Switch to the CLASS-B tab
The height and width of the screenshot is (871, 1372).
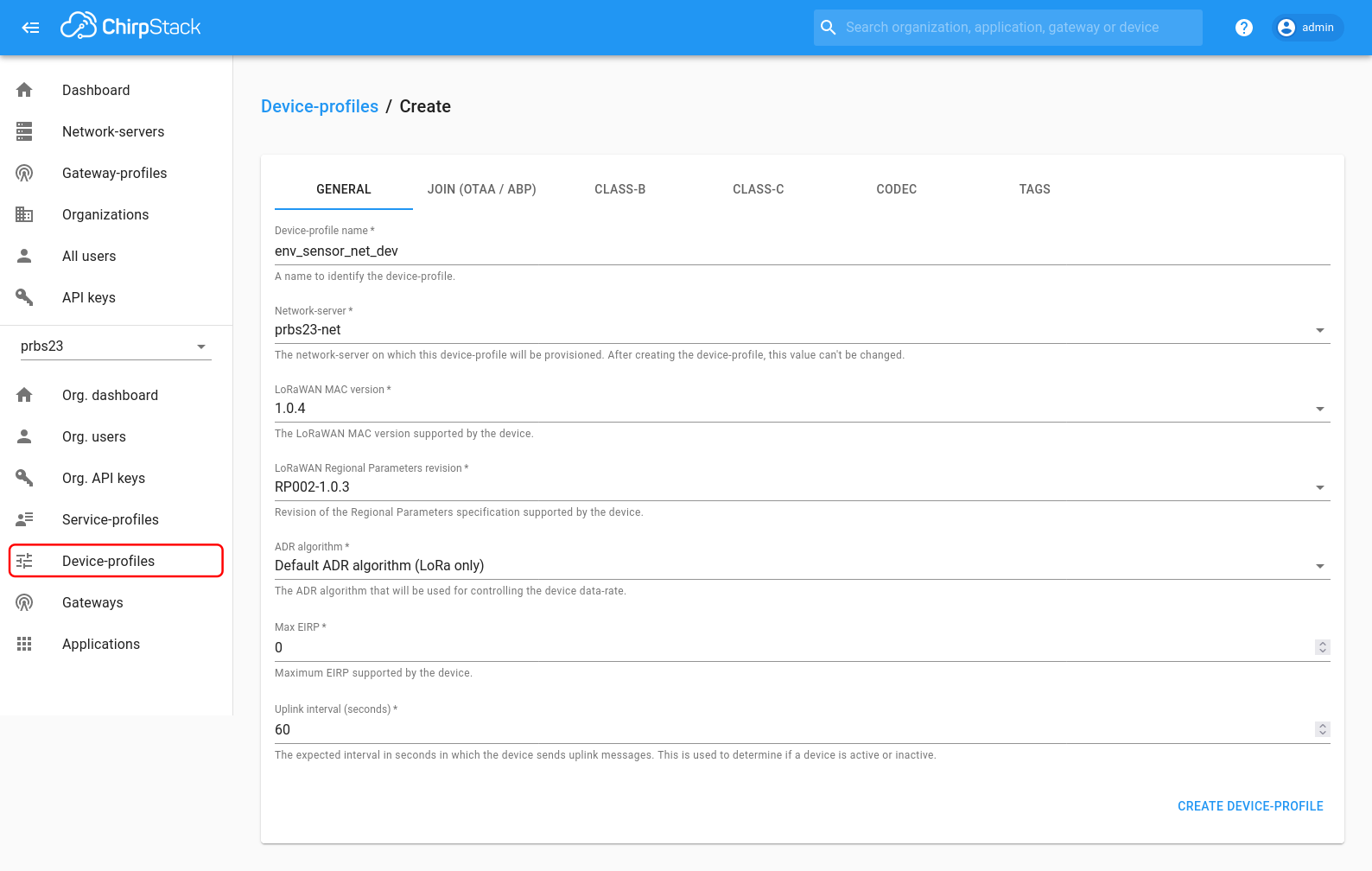point(620,189)
